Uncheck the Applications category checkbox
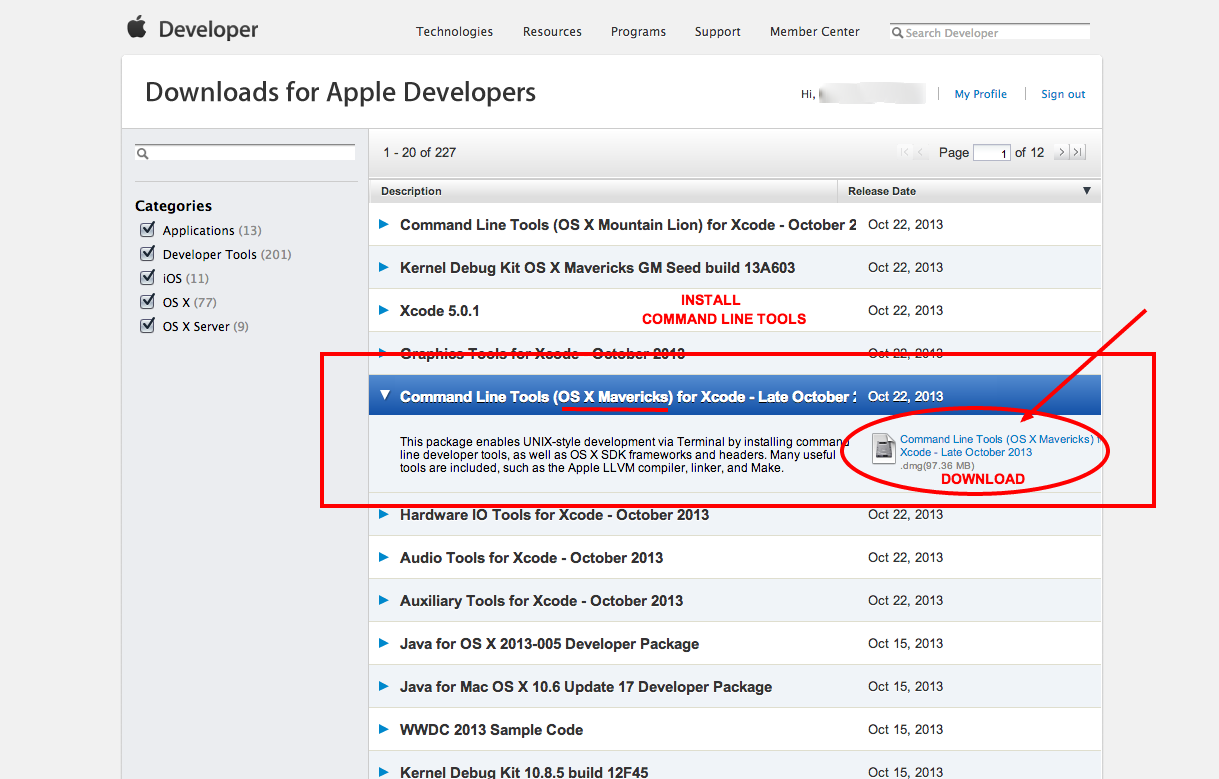1219x779 pixels. tap(148, 230)
